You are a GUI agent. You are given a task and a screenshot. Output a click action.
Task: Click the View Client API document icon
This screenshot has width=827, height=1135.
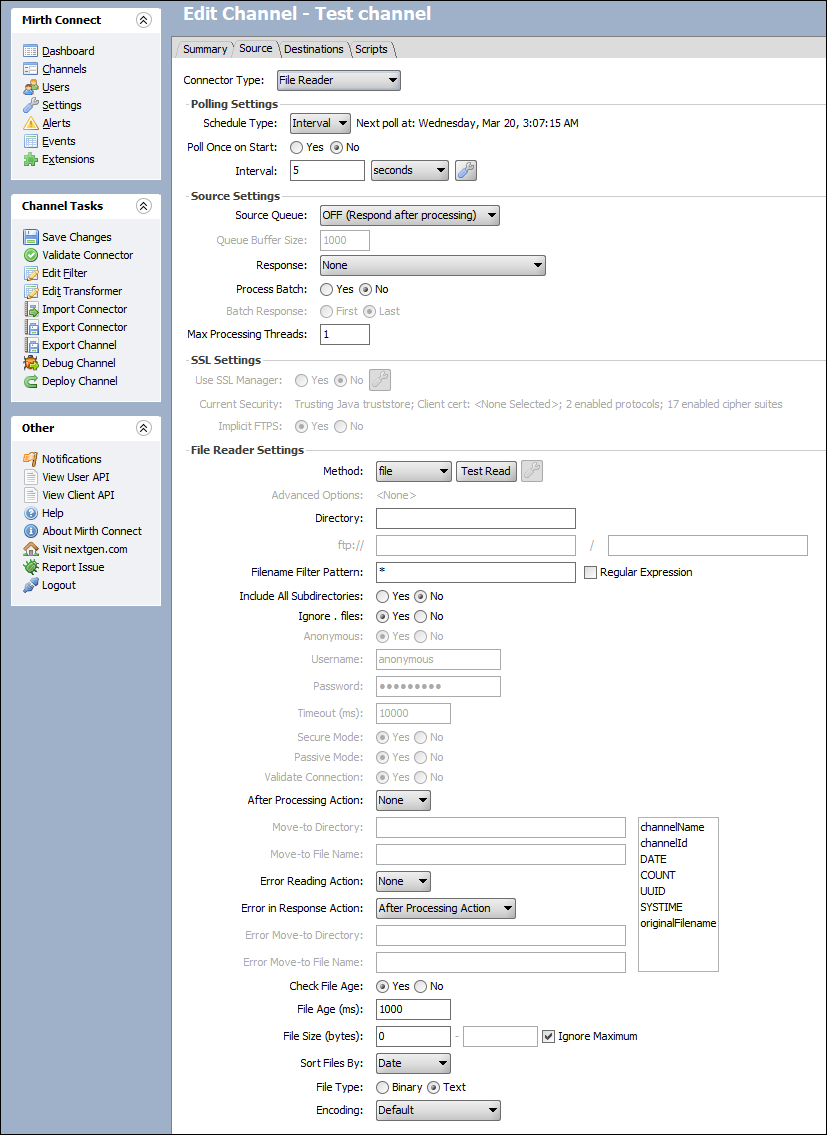click(30, 495)
